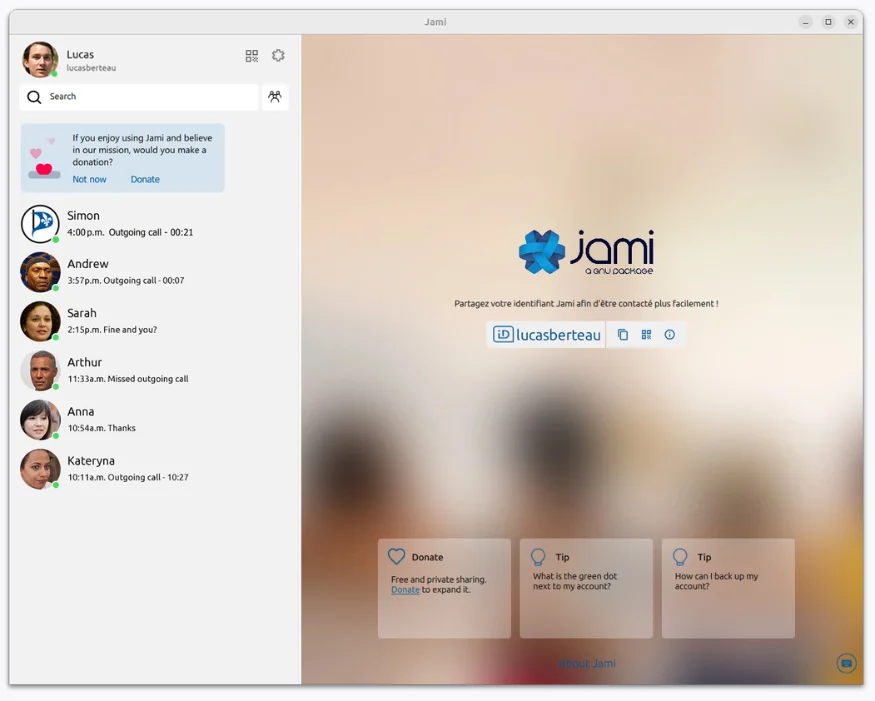
Task: Click the heart icon on Donate card
Action: pyautogui.click(x=396, y=556)
